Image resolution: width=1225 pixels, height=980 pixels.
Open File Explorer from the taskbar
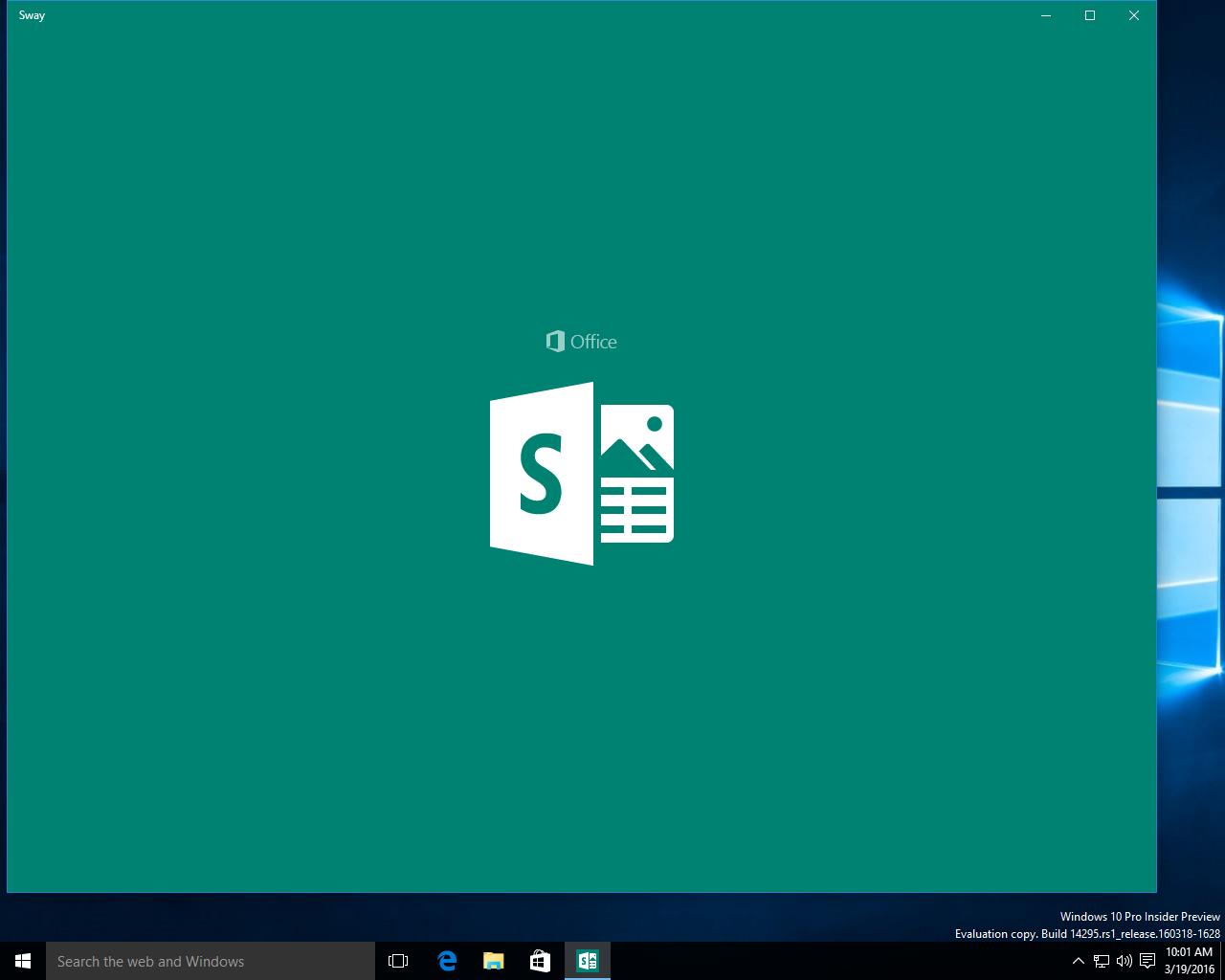[493, 961]
